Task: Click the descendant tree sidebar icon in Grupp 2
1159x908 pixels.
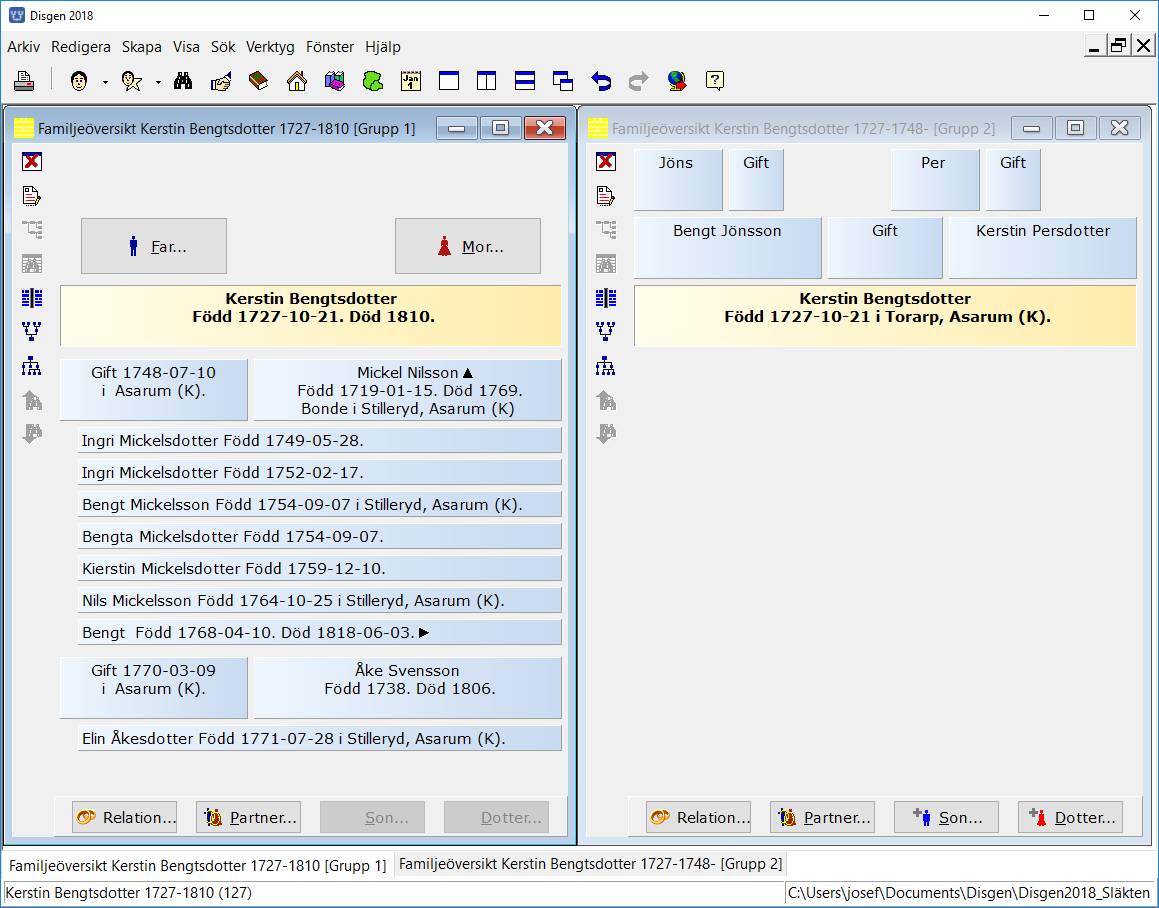Action: [606, 366]
